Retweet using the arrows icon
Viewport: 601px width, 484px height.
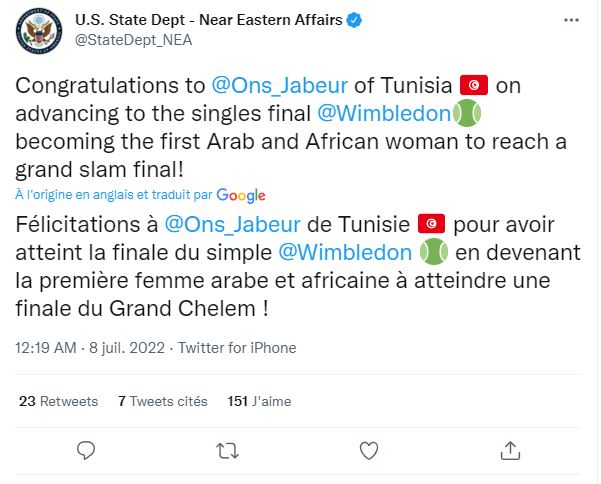228,449
